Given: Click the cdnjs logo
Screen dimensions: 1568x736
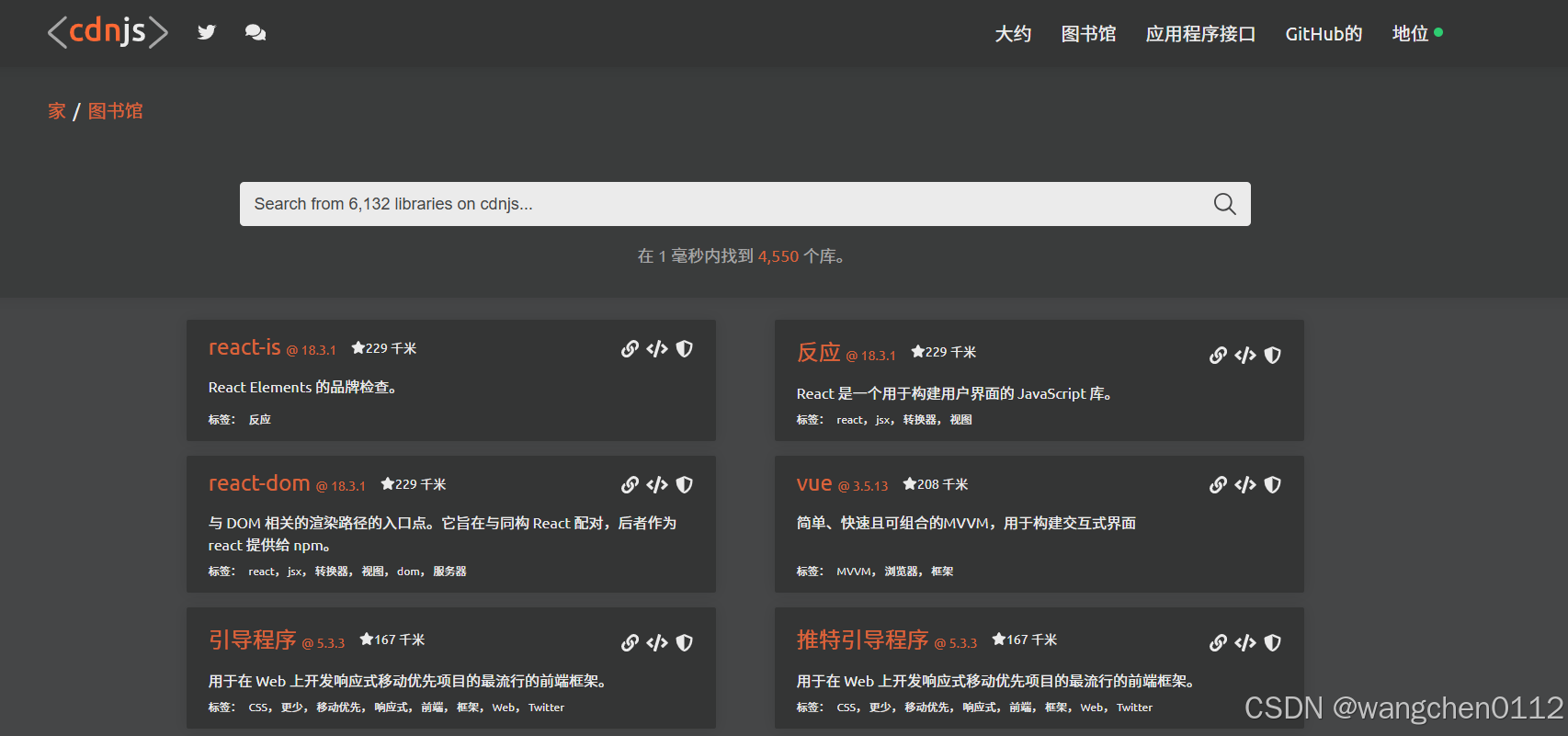Looking at the screenshot, I should click(108, 32).
